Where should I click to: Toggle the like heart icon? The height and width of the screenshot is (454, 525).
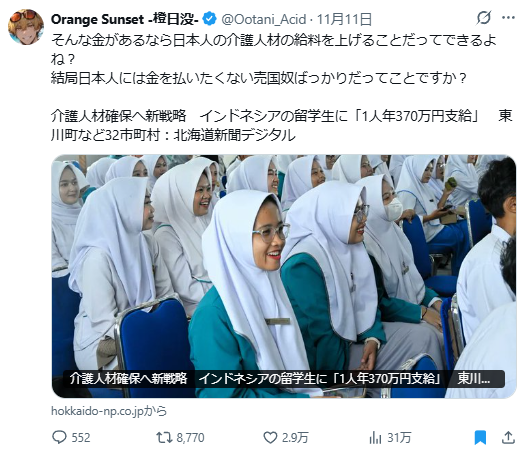pyautogui.click(x=270, y=438)
